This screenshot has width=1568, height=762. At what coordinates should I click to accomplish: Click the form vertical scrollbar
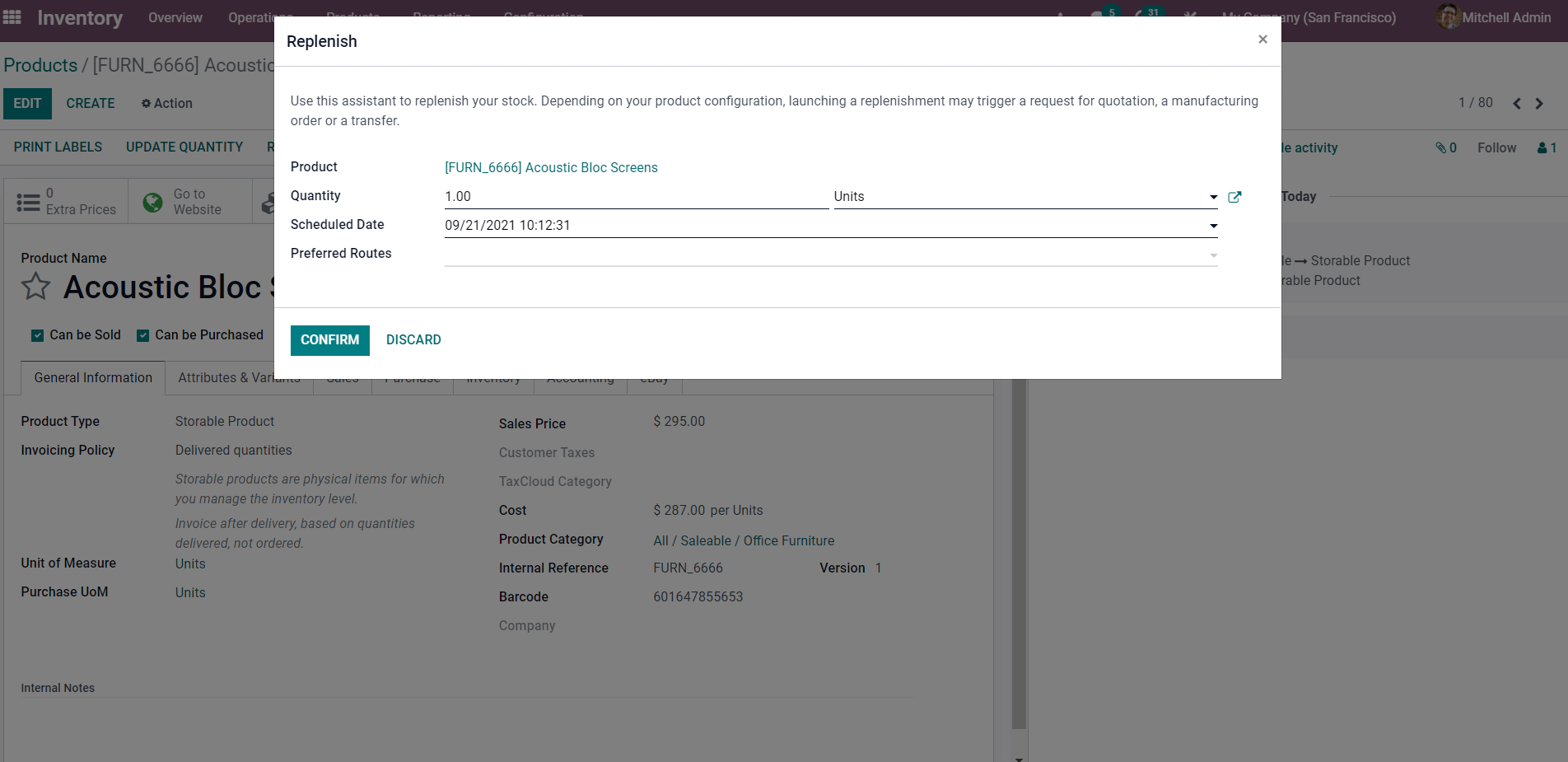tap(1019, 554)
